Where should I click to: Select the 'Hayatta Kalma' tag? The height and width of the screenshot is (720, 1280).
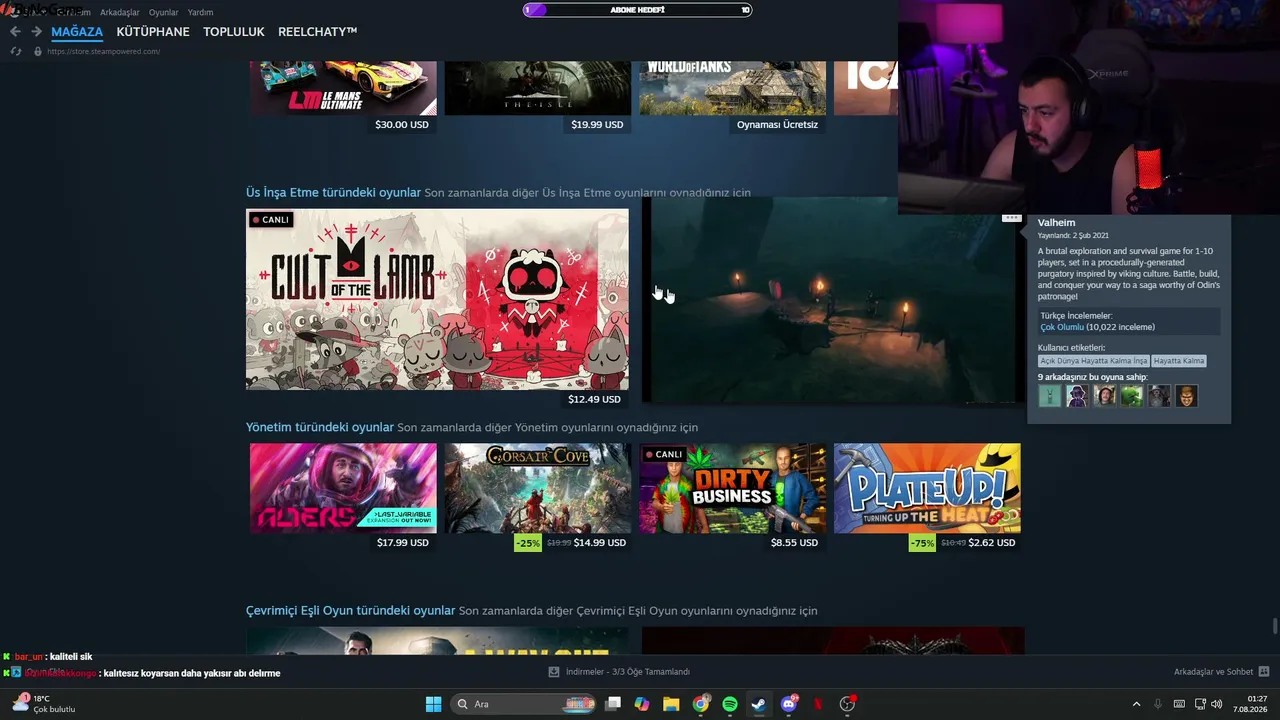tap(1179, 361)
